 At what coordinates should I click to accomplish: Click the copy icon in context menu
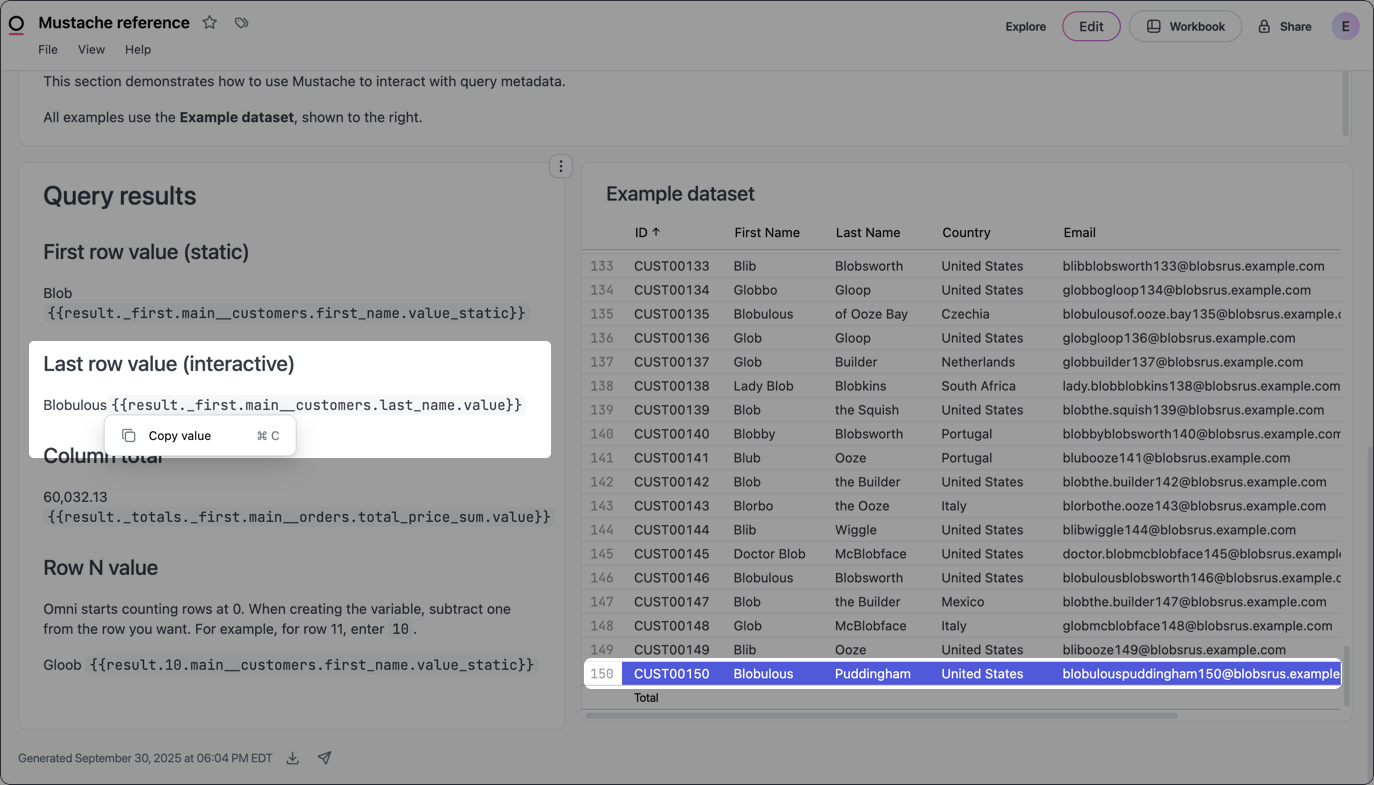point(129,436)
